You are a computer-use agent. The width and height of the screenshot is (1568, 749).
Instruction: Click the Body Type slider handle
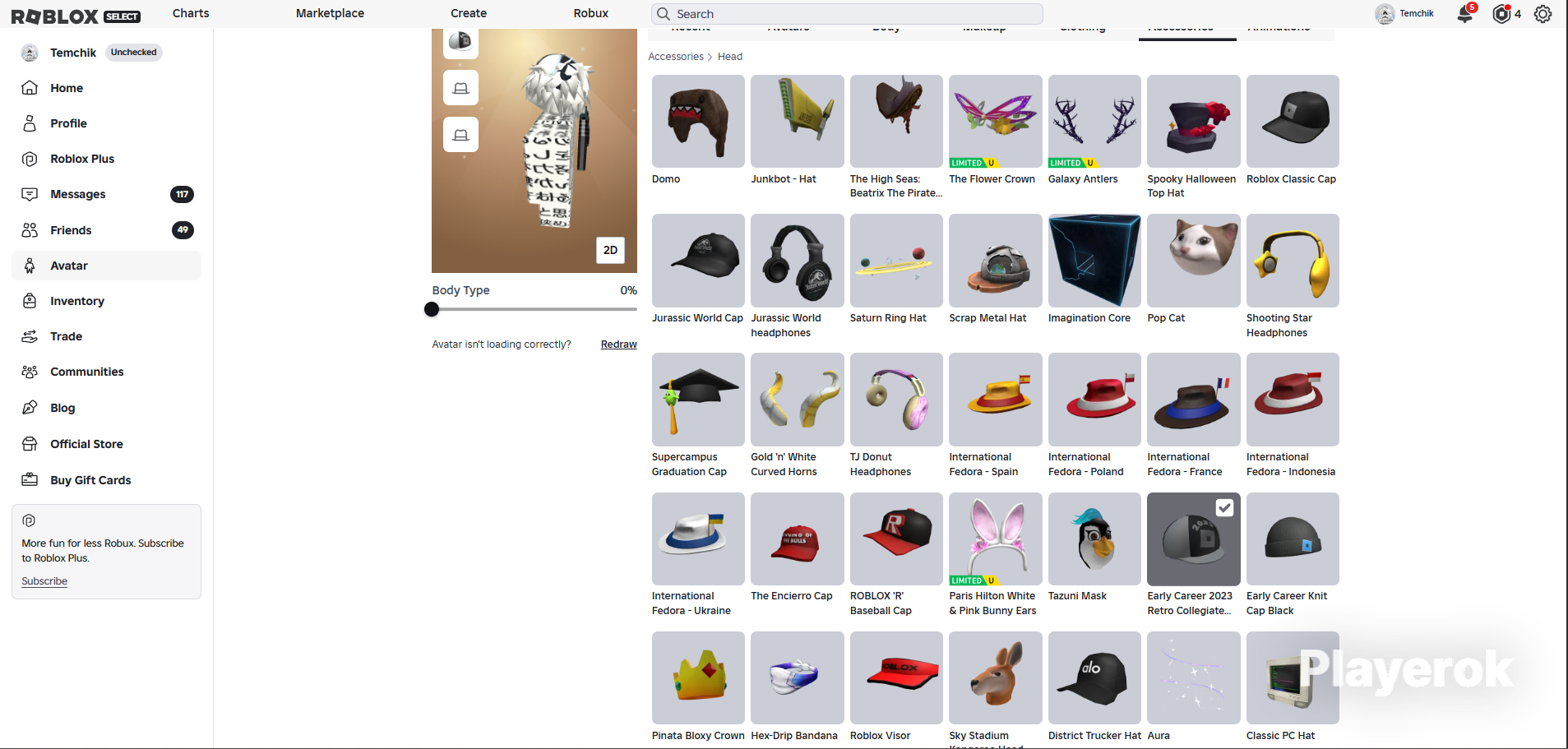(432, 309)
